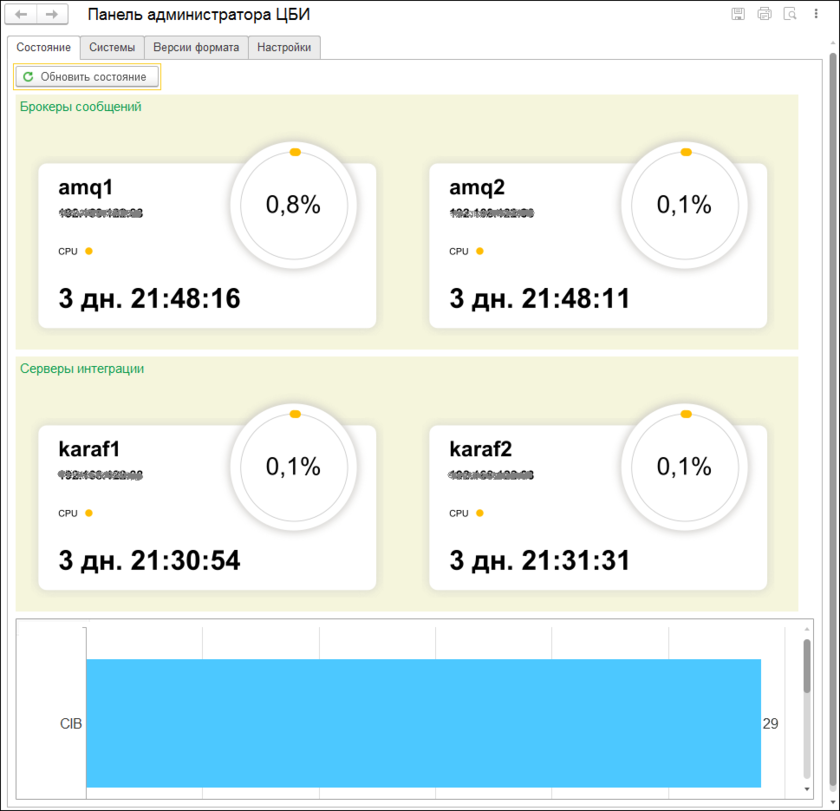Click the karaf1 0,1% load gauge

click(x=293, y=466)
